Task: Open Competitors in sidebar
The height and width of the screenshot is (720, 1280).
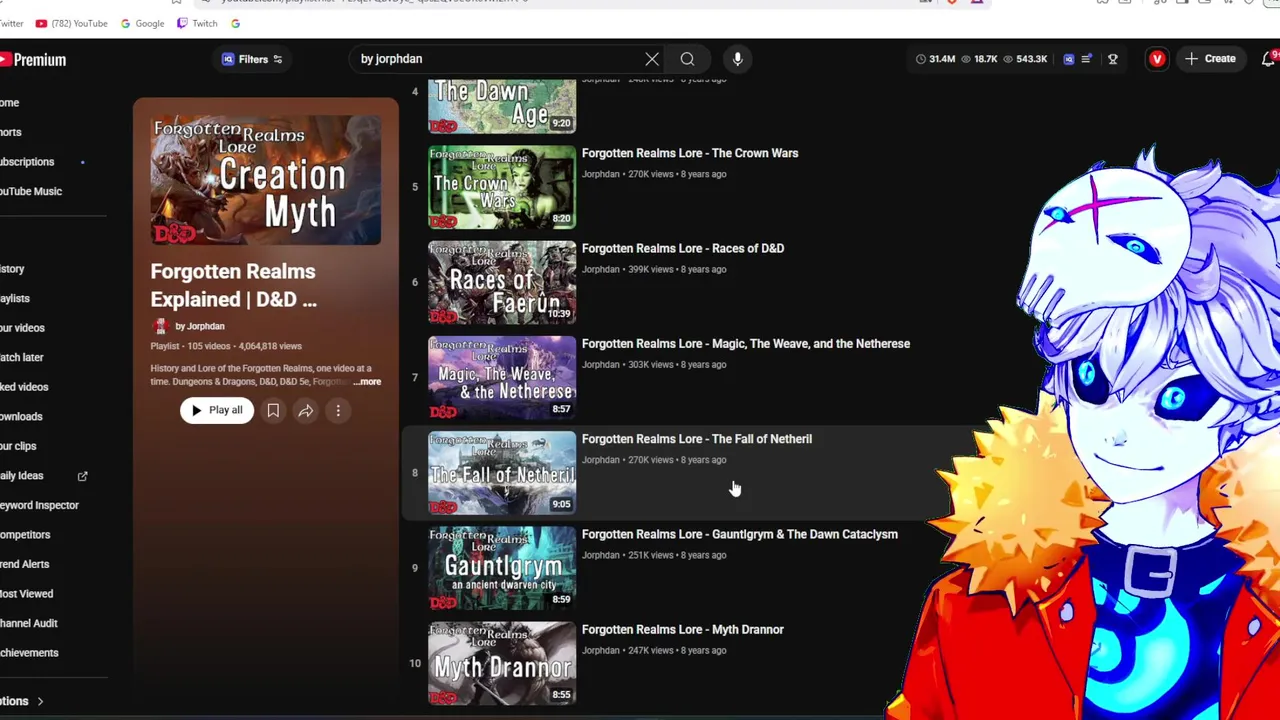Action: [25, 534]
